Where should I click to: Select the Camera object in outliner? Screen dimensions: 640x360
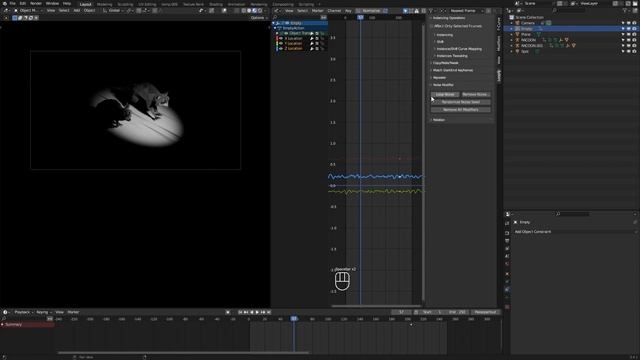528,23
